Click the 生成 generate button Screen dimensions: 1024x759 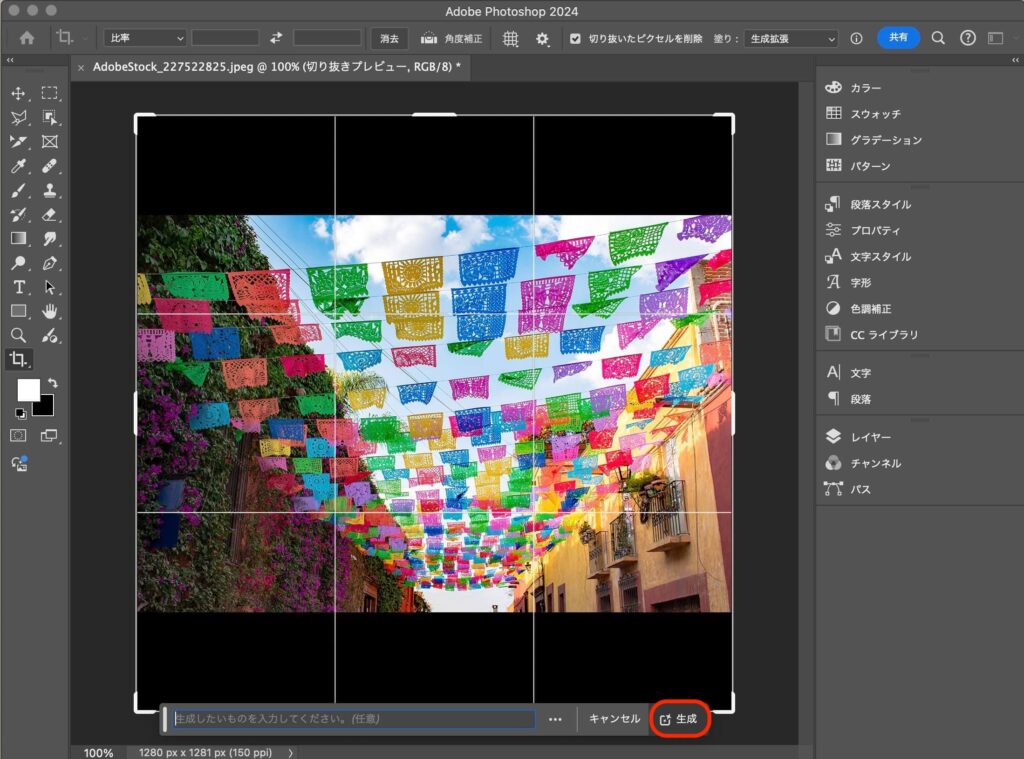pyautogui.click(x=679, y=719)
